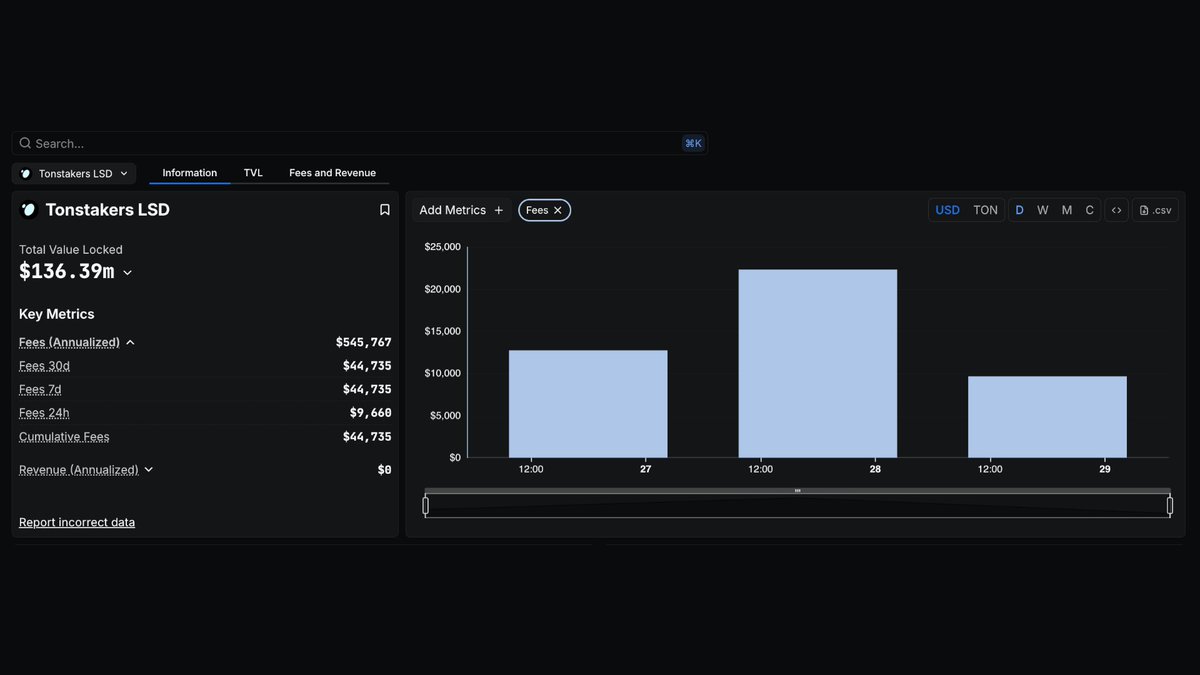Expand the Total Value Locked breakdown chevron

[127, 272]
